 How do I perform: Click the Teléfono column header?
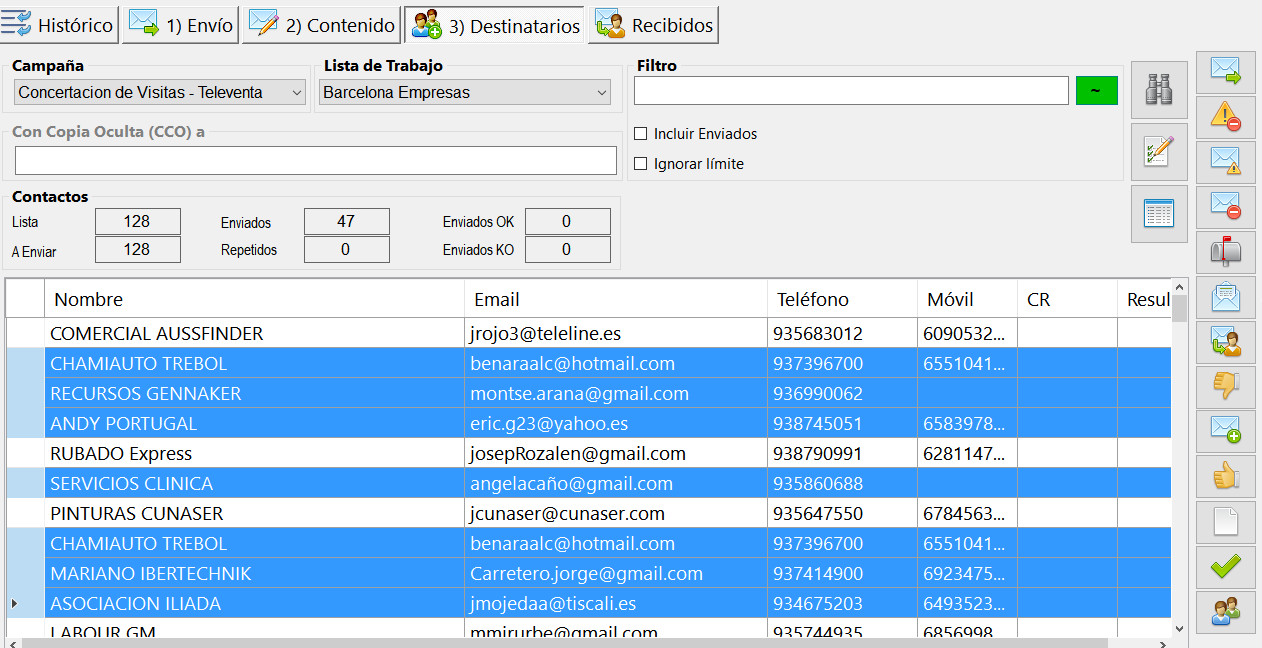point(842,299)
